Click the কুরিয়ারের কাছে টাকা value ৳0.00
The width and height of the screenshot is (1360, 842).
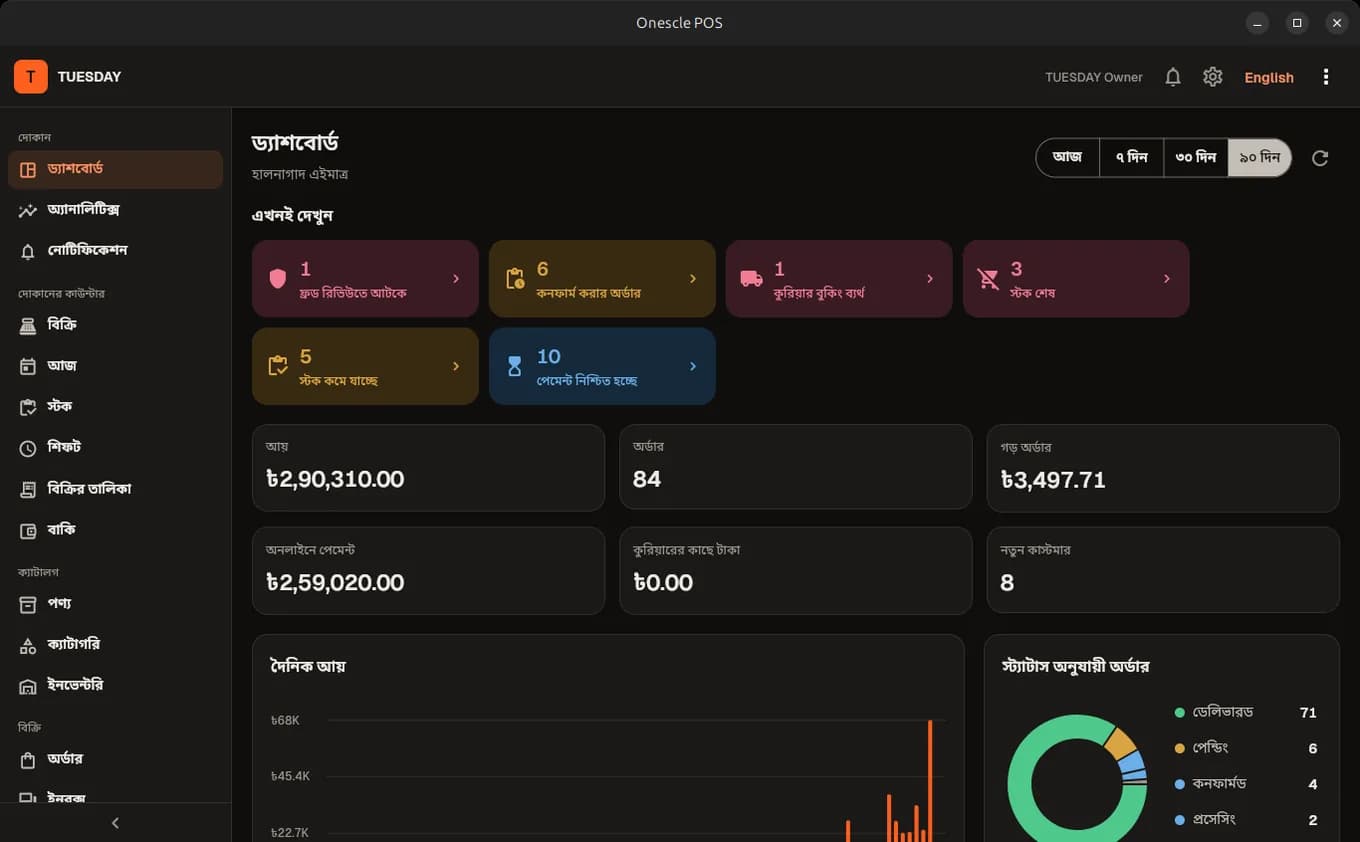pos(663,583)
